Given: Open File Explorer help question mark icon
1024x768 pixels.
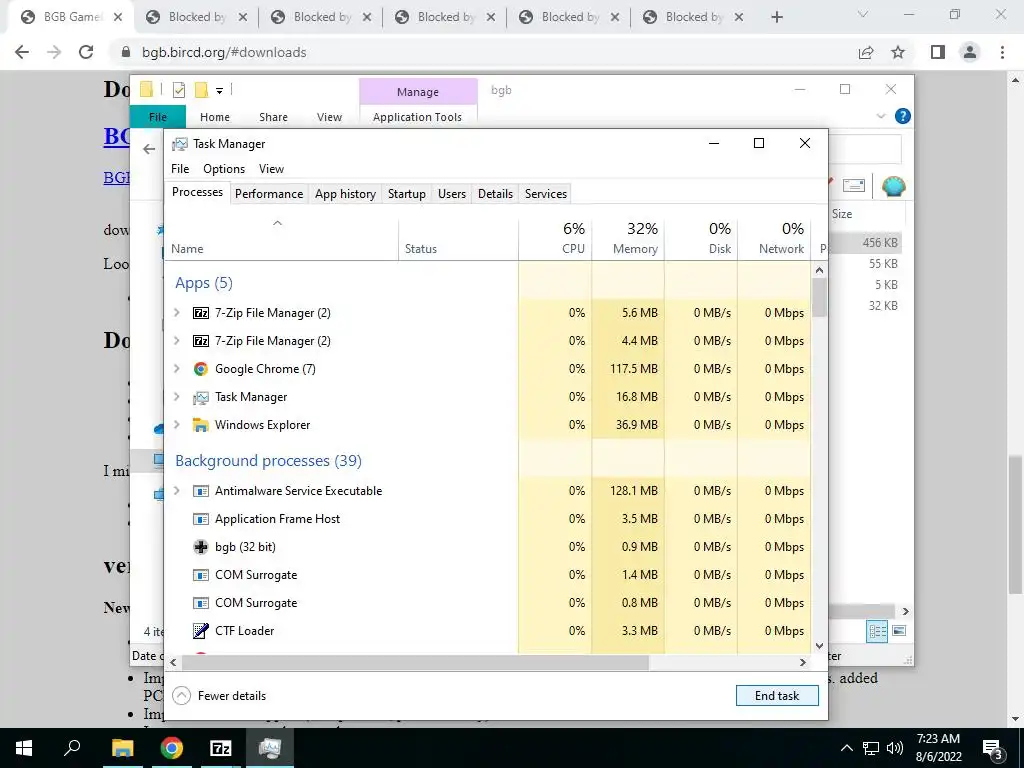Looking at the screenshot, I should coord(903,116).
